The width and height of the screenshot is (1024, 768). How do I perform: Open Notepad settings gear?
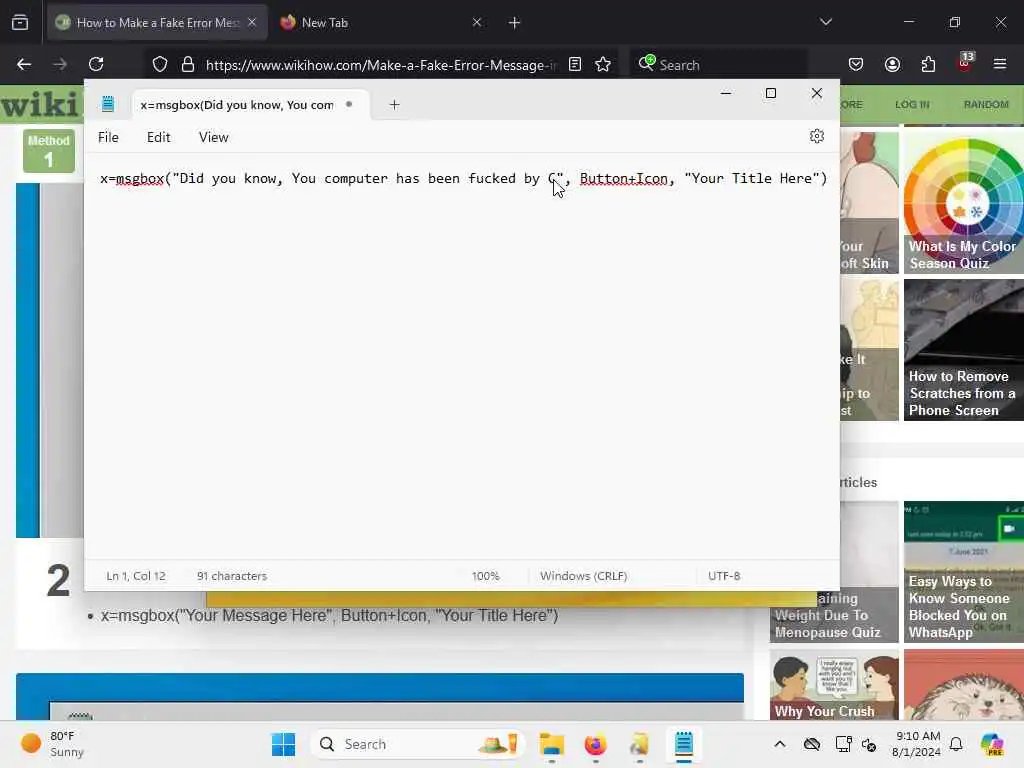pyautogui.click(x=816, y=136)
